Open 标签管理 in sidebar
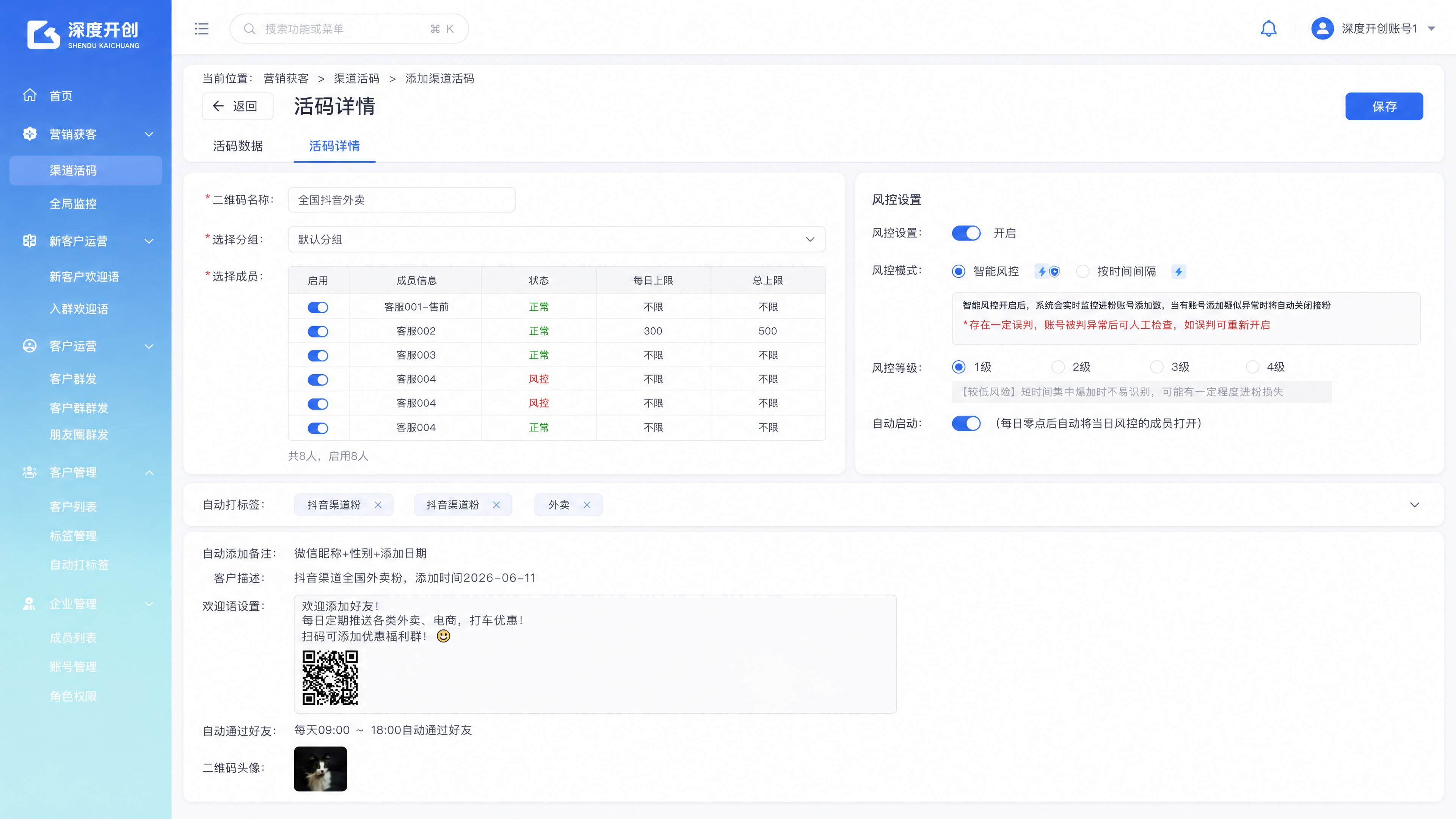The height and width of the screenshot is (819, 1456). coord(73,536)
